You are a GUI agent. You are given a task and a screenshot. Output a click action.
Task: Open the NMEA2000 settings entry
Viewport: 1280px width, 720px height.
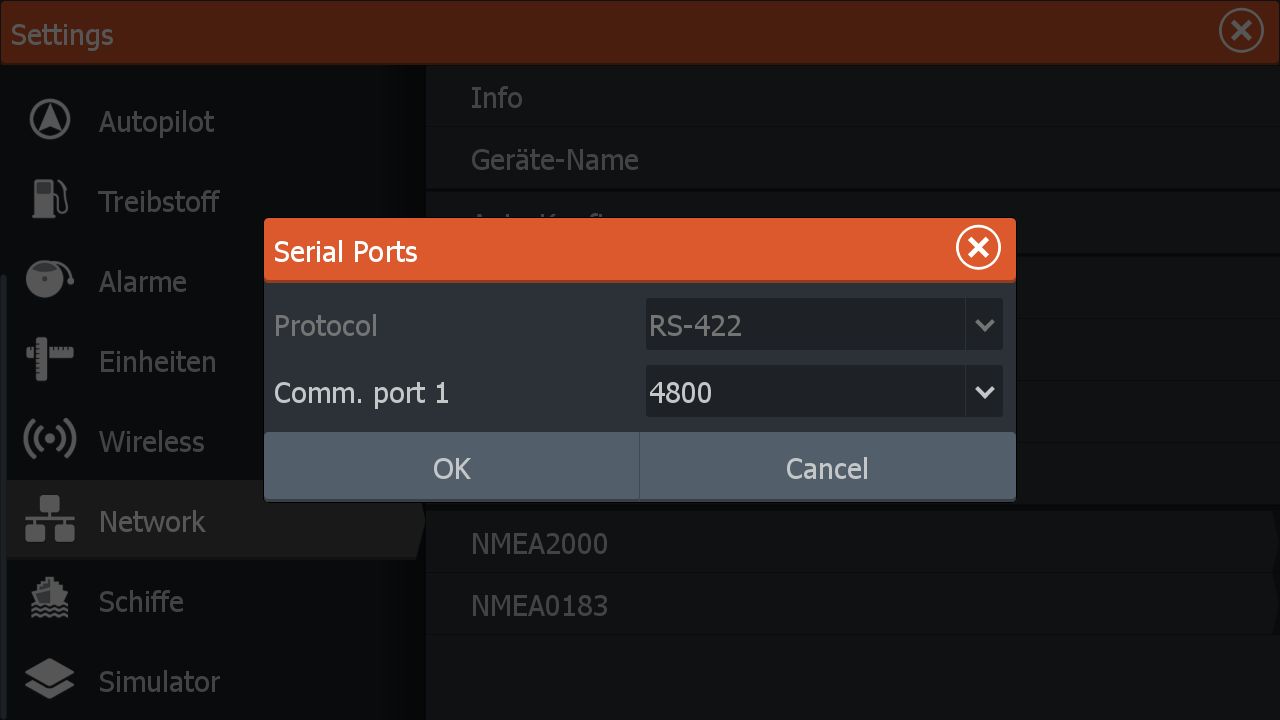(x=539, y=544)
